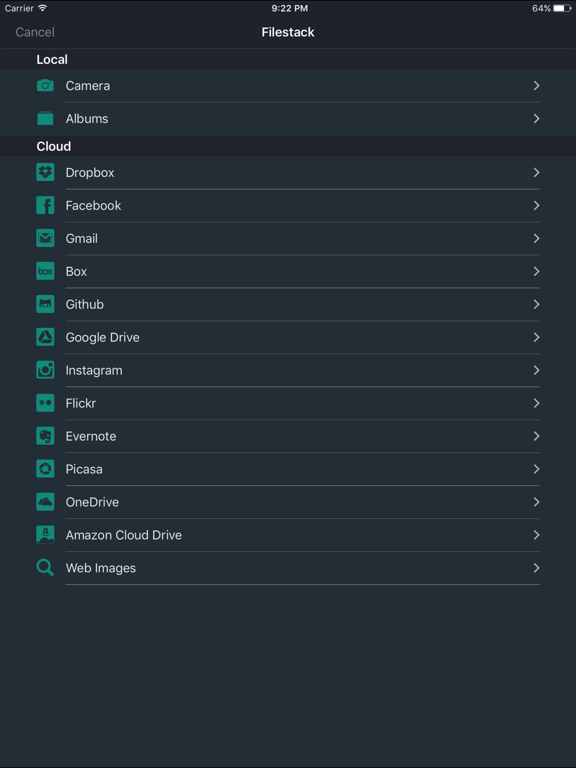Open Instagram using its arrow
The height and width of the screenshot is (768, 576).
point(536,370)
